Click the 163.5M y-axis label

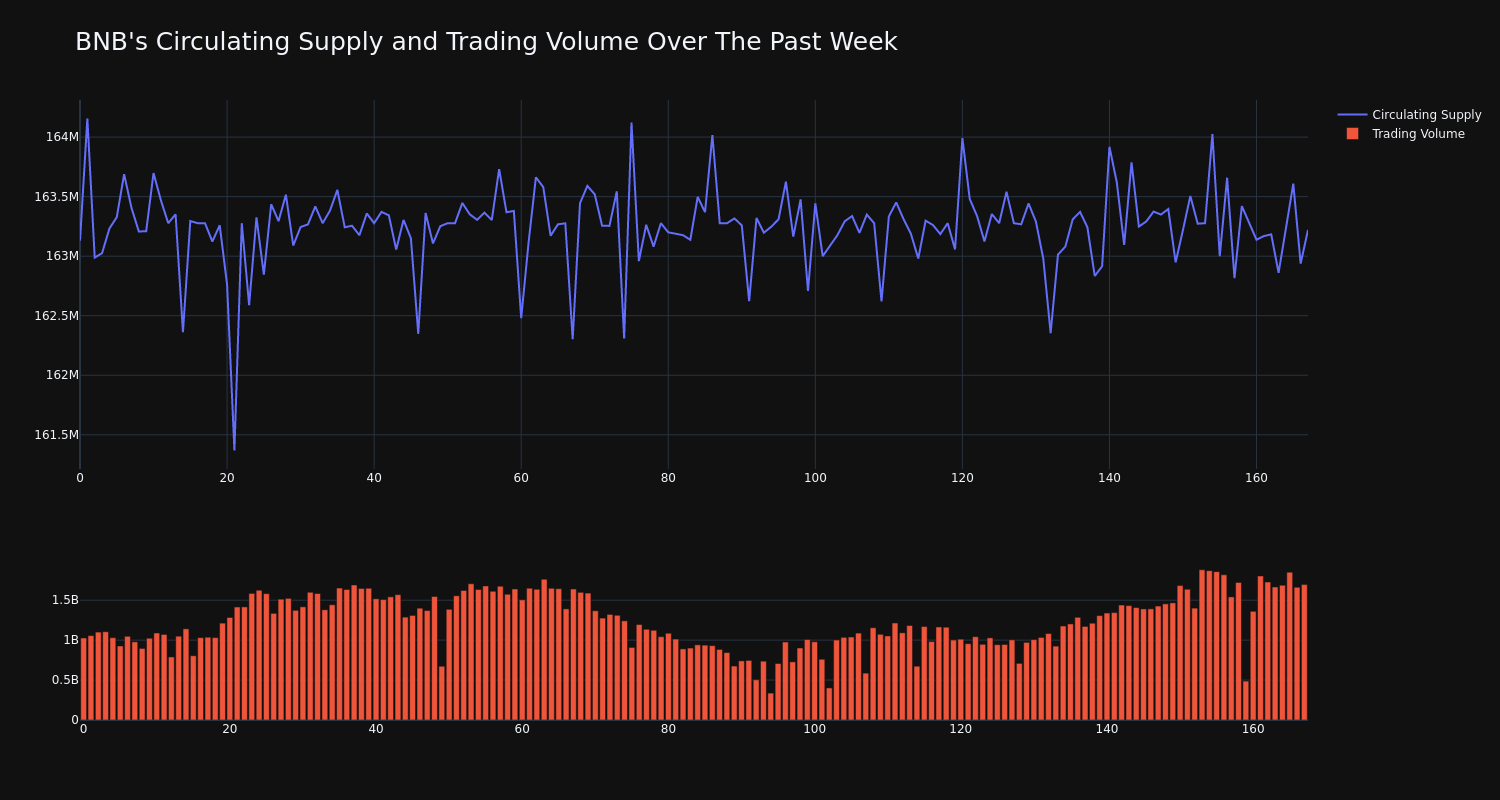(56, 197)
